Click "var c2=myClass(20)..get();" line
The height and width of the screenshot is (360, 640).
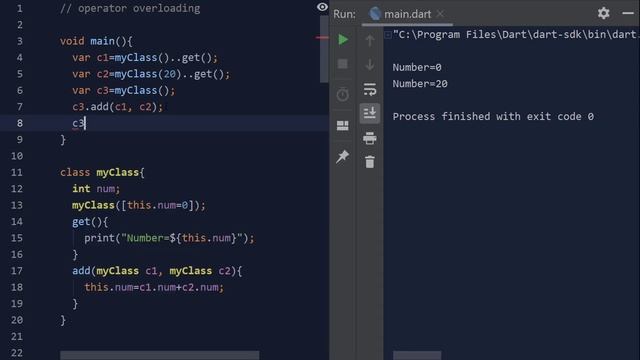click(x=151, y=74)
